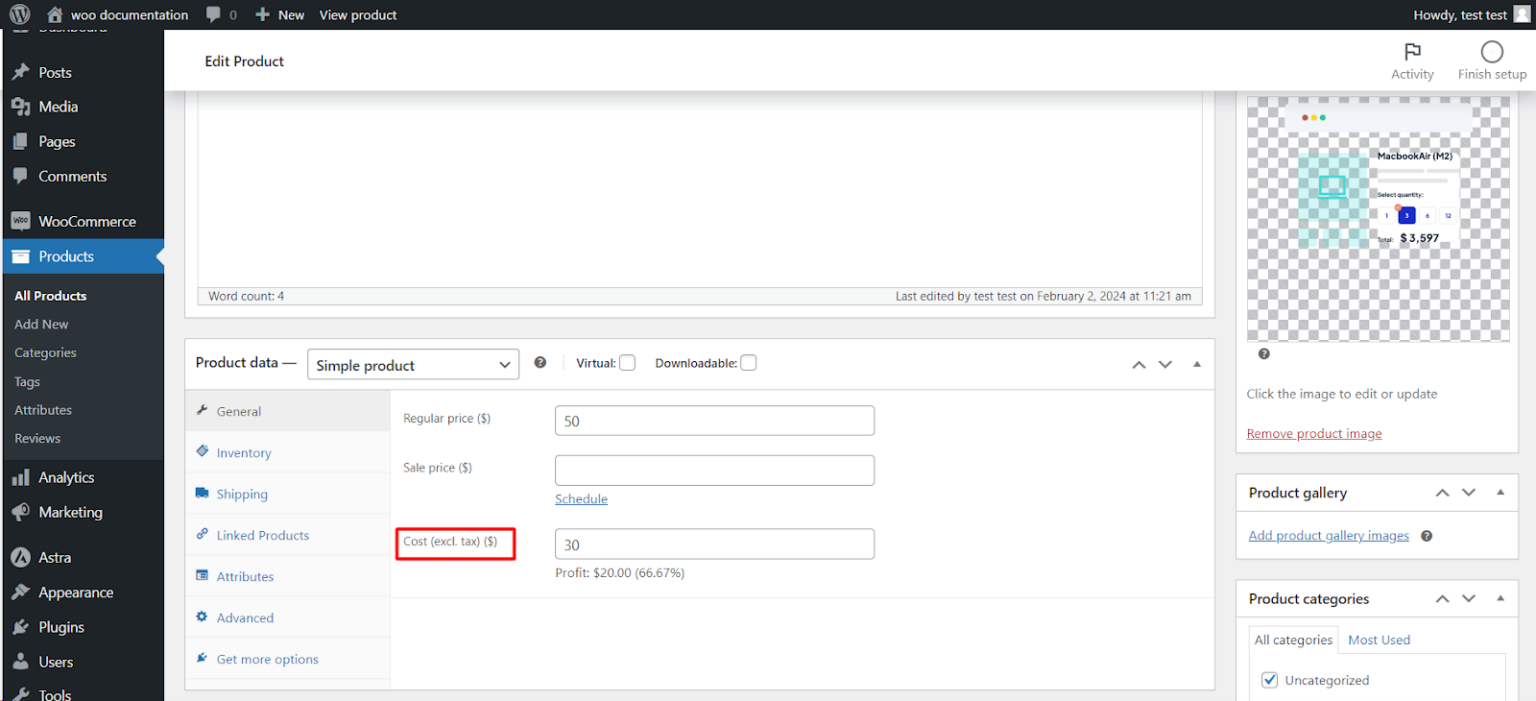Open the Schedule link under Sale price

581,498
